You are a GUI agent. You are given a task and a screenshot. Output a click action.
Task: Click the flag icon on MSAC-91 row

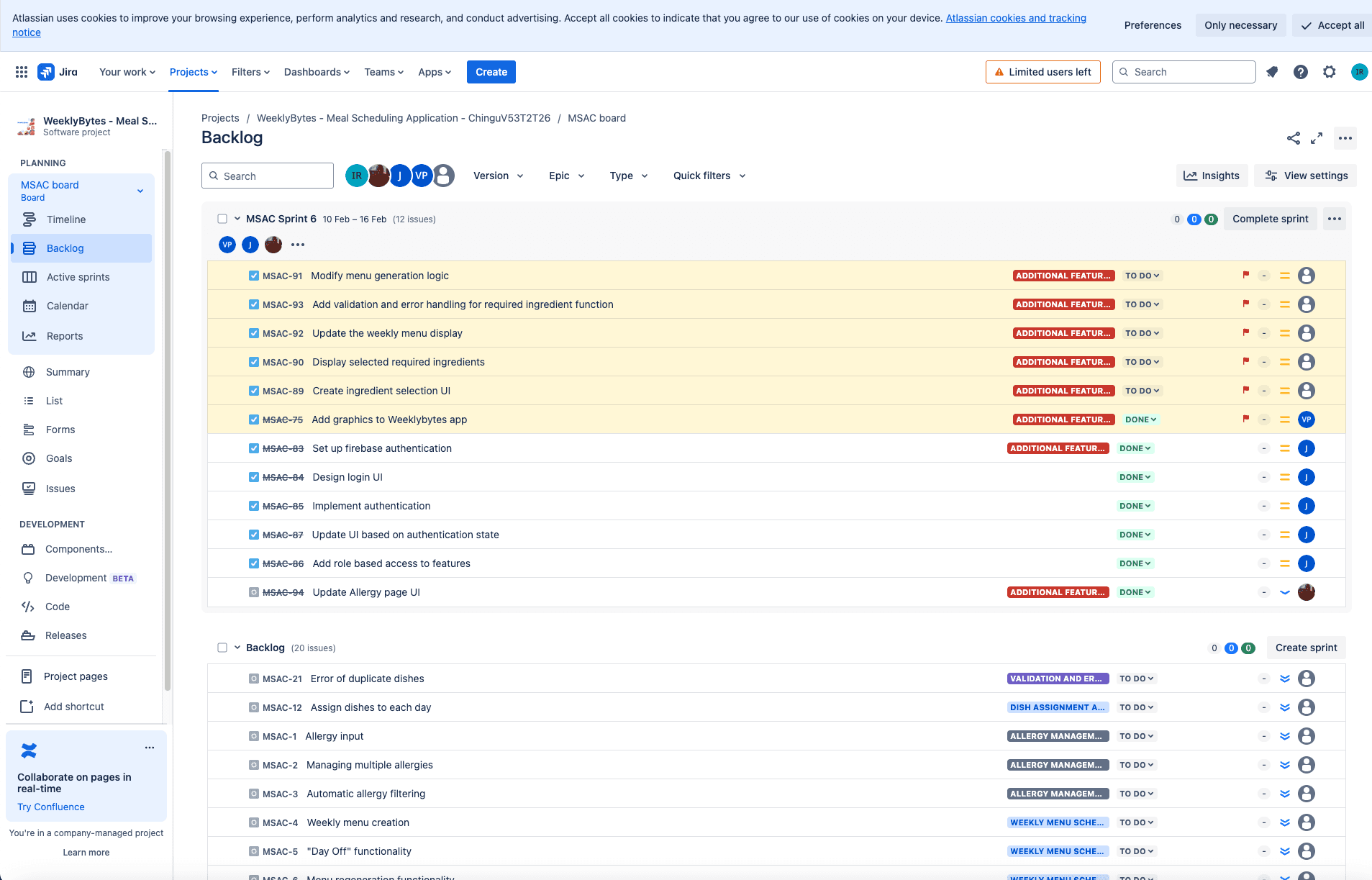click(1246, 275)
